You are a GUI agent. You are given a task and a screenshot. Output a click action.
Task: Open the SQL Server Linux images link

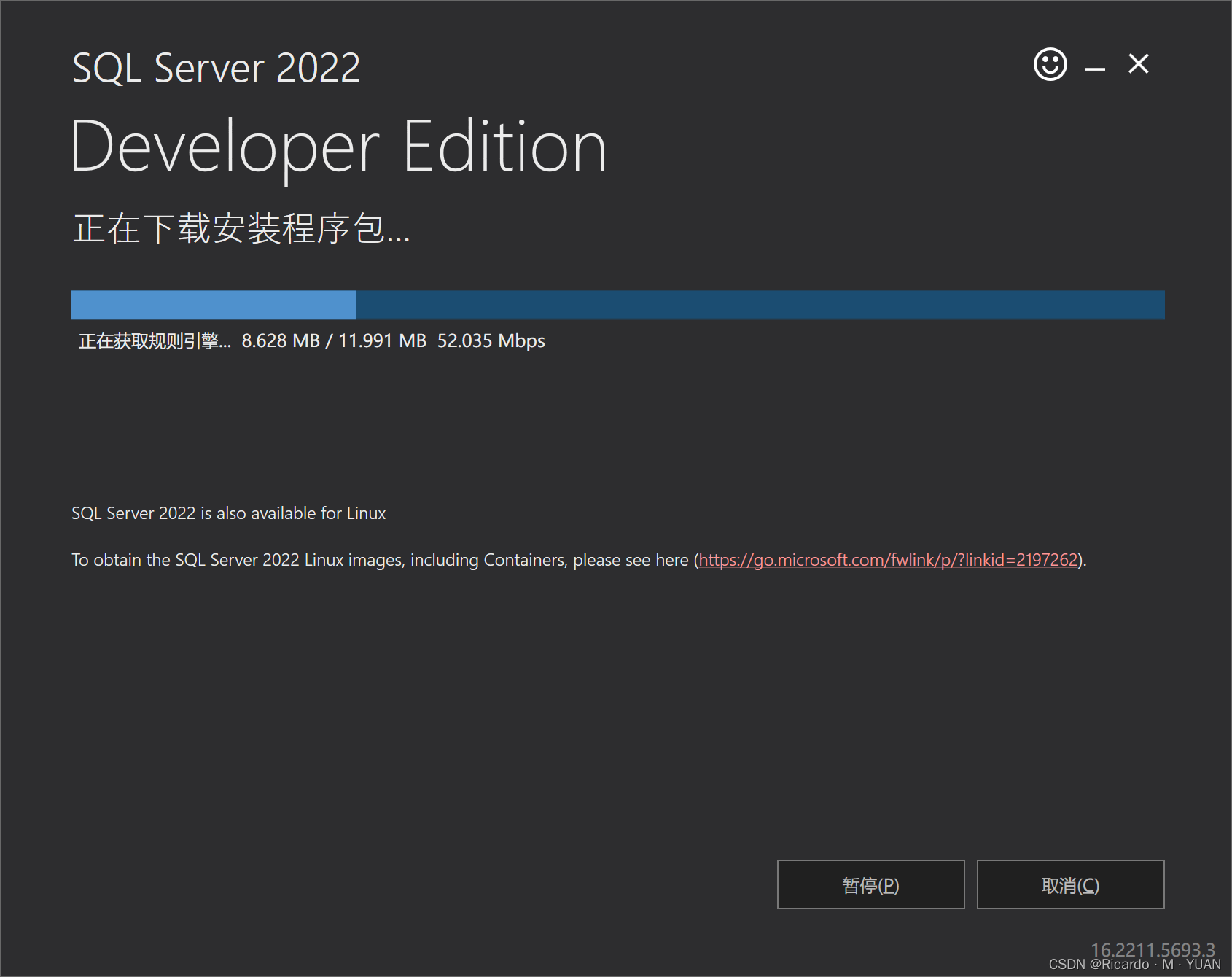click(888, 560)
